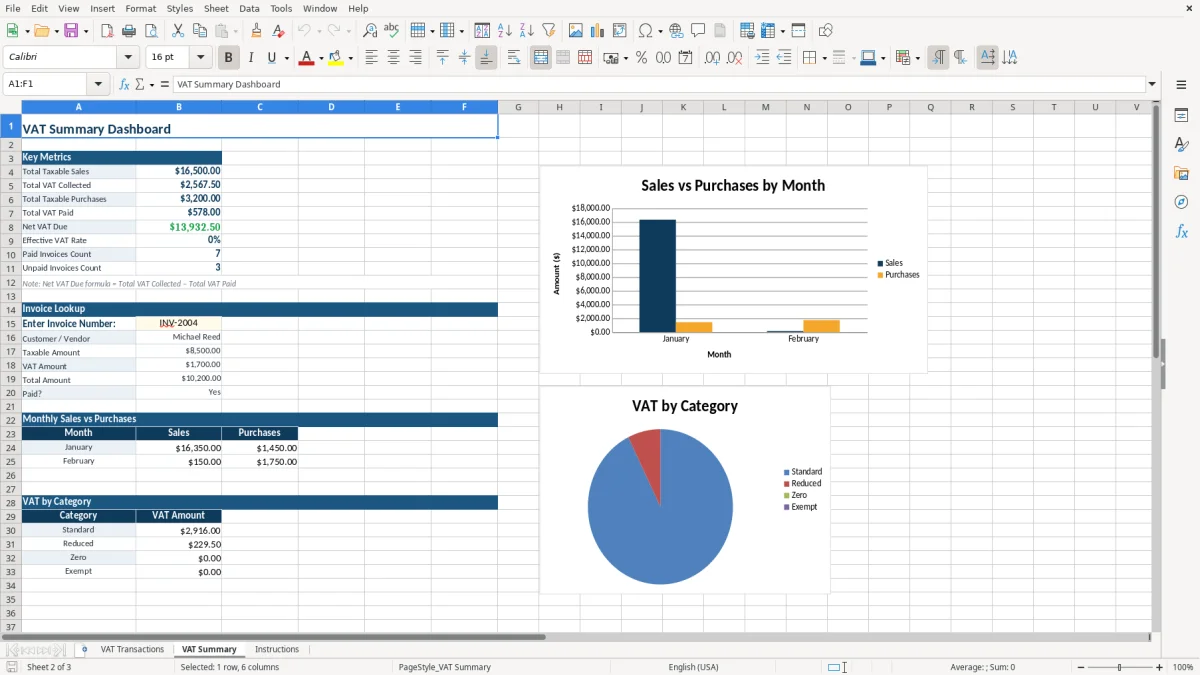This screenshot has height=675, width=1200.
Task: Open sidebar Properties panel icon
Action: [1181, 116]
